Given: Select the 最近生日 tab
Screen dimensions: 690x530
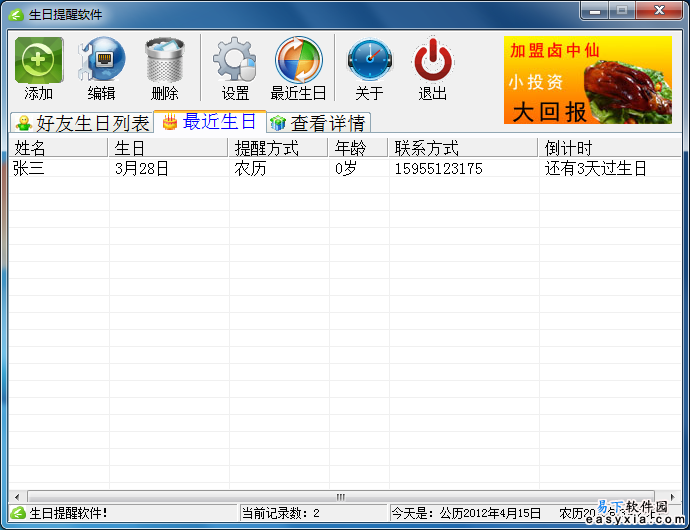Looking at the screenshot, I should point(210,121).
